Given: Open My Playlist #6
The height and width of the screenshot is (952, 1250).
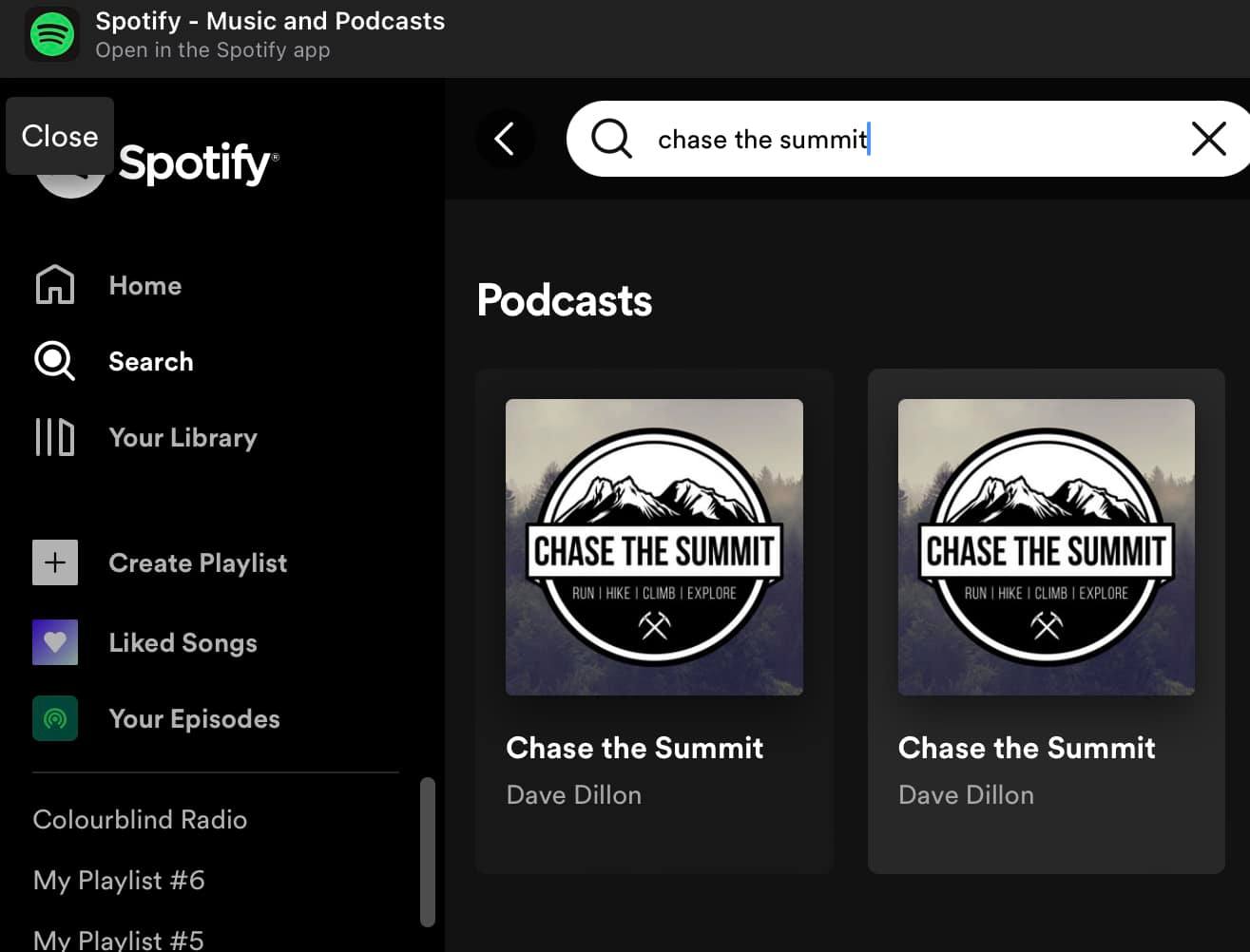Looking at the screenshot, I should click(119, 880).
